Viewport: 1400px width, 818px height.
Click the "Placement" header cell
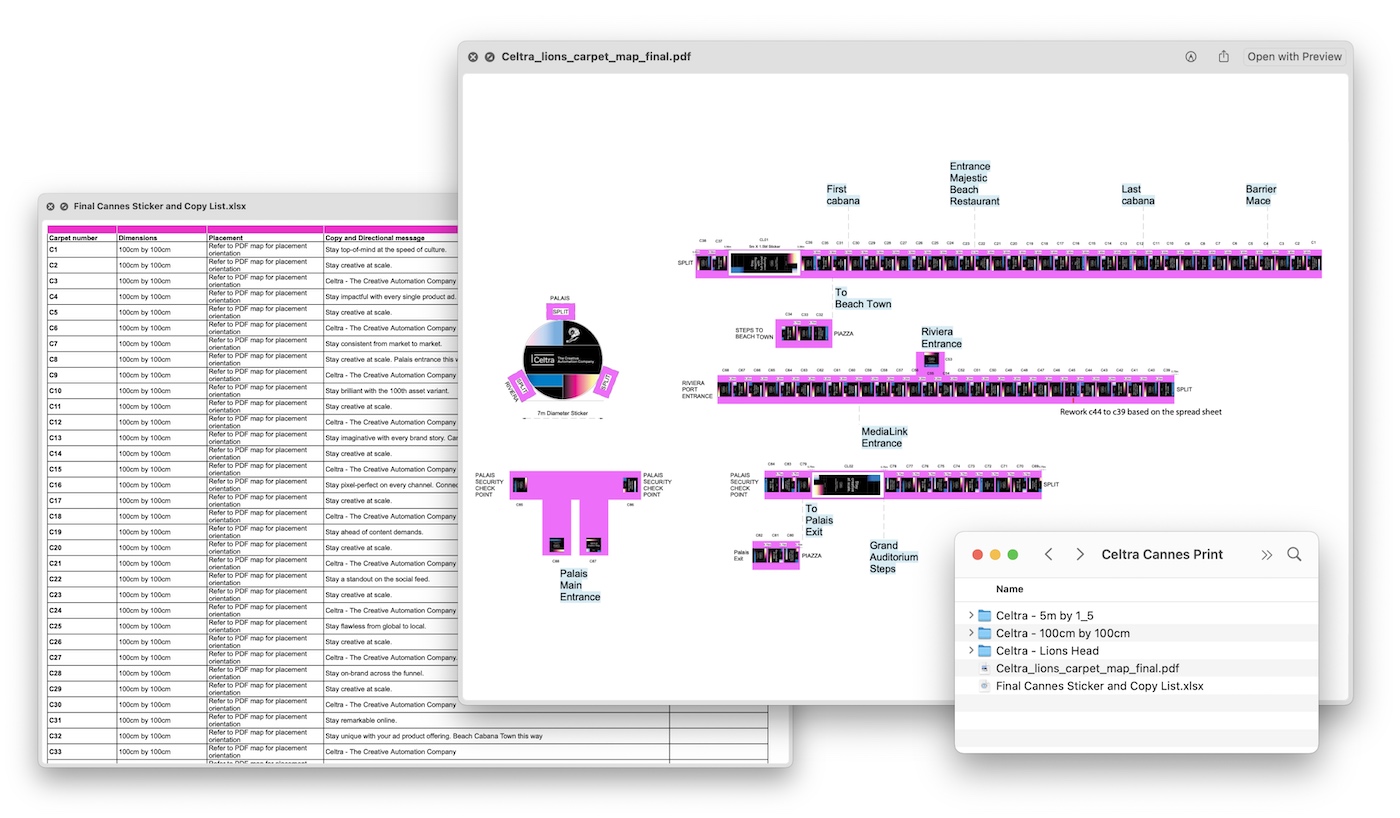(x=265, y=238)
